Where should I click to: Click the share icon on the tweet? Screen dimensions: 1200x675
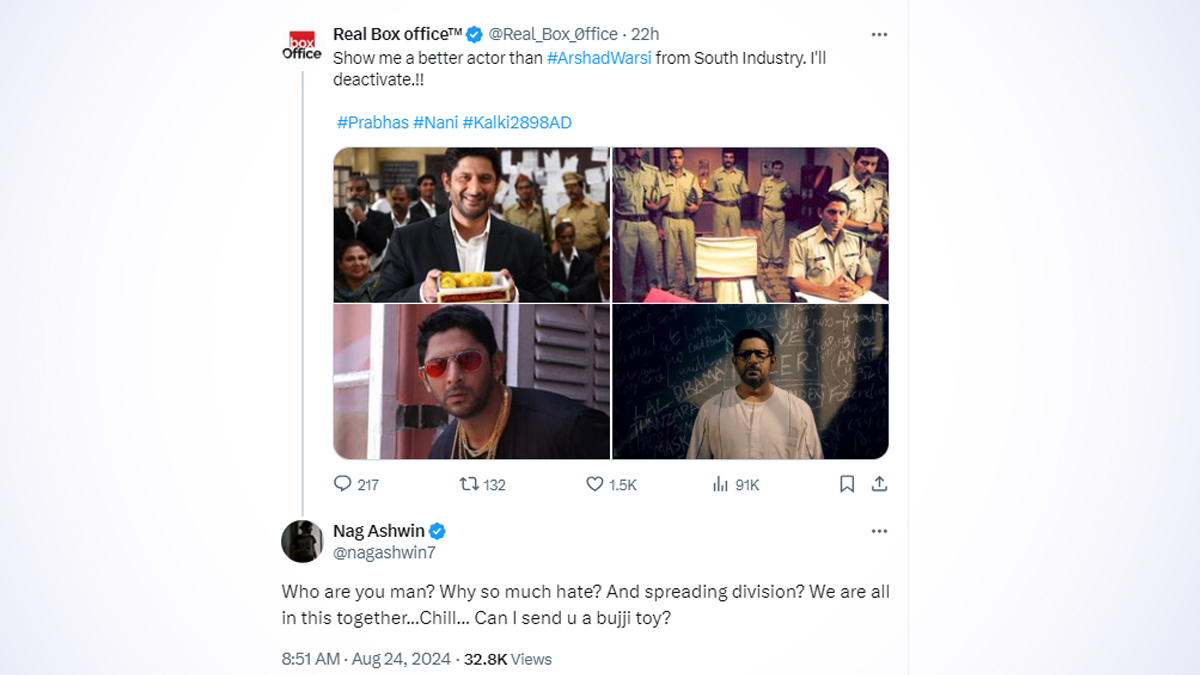click(x=879, y=484)
